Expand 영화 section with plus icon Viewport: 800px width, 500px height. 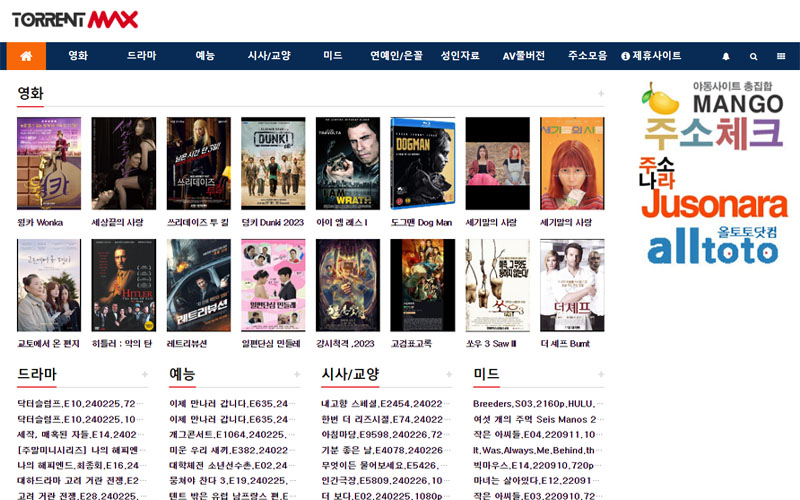click(x=601, y=93)
